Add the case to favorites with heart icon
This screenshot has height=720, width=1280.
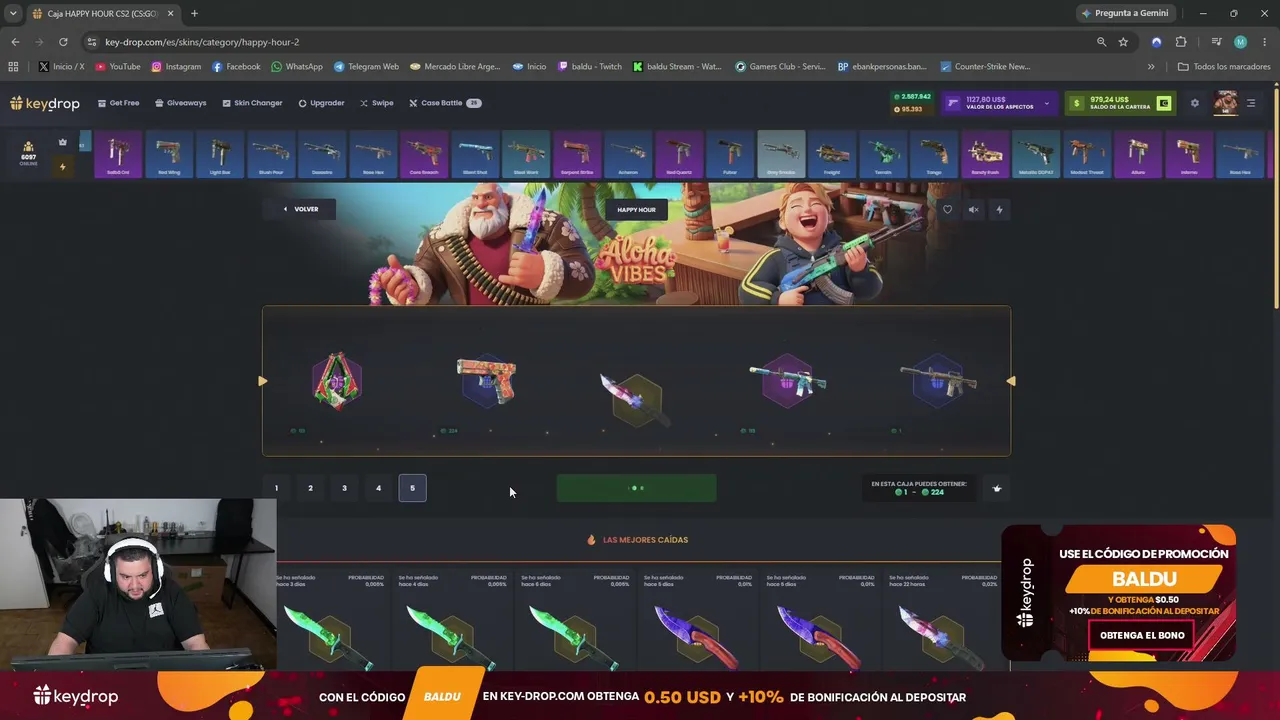coord(947,209)
